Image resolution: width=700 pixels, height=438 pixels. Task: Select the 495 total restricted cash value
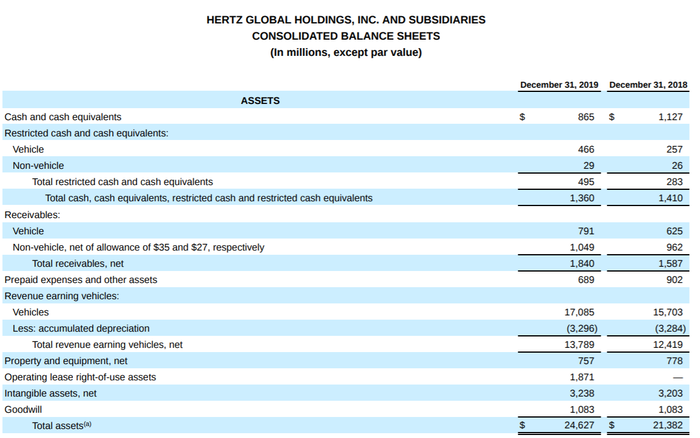pyautogui.click(x=586, y=182)
